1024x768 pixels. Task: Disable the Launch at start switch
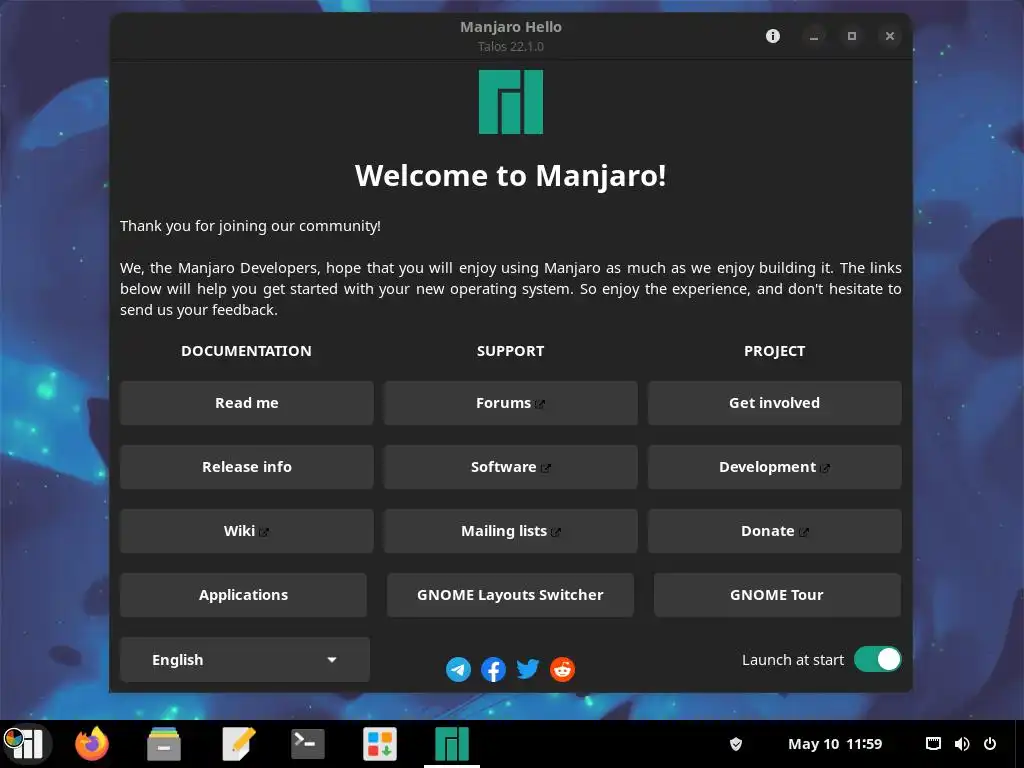point(878,660)
